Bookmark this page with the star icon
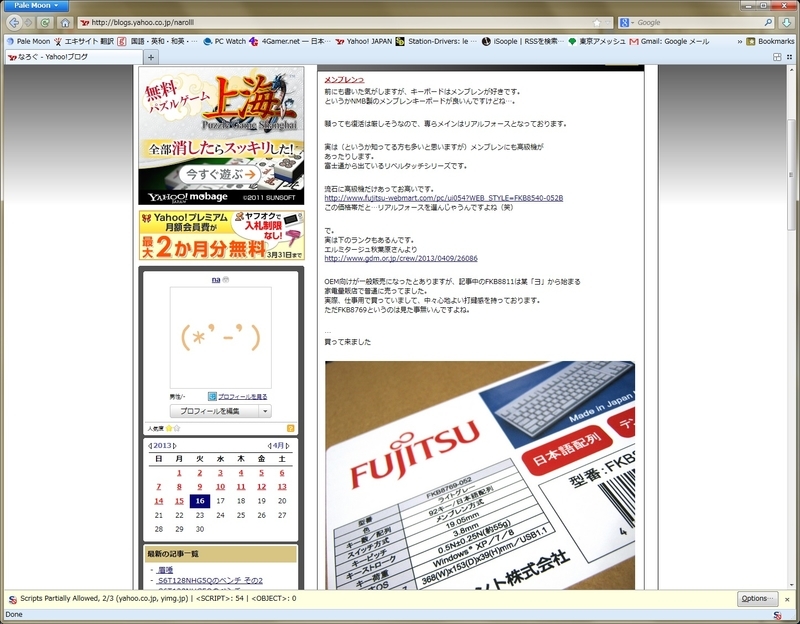This screenshot has height=624, width=800. [x=597, y=22]
